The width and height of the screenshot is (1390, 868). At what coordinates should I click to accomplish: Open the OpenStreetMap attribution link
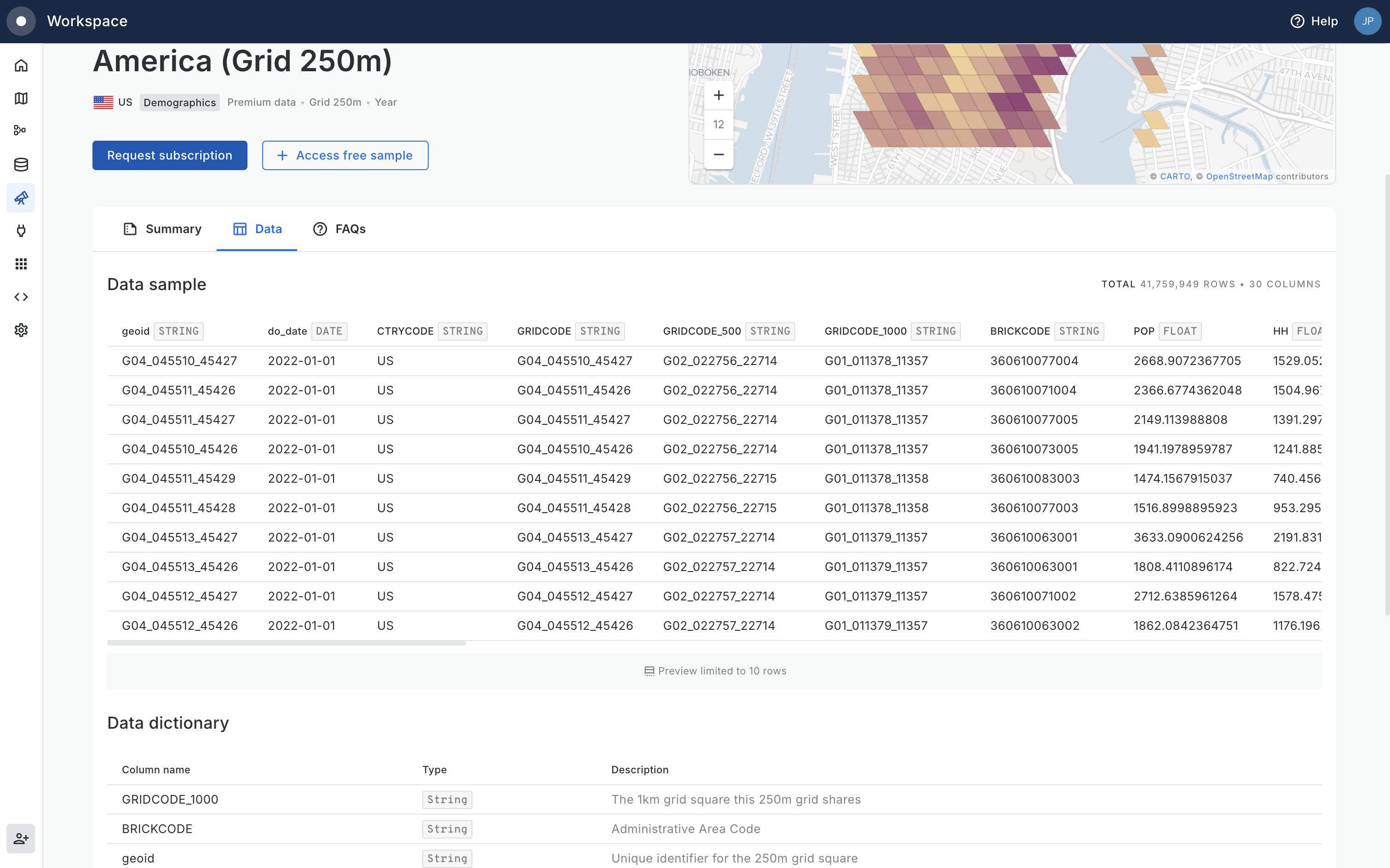(x=1239, y=176)
